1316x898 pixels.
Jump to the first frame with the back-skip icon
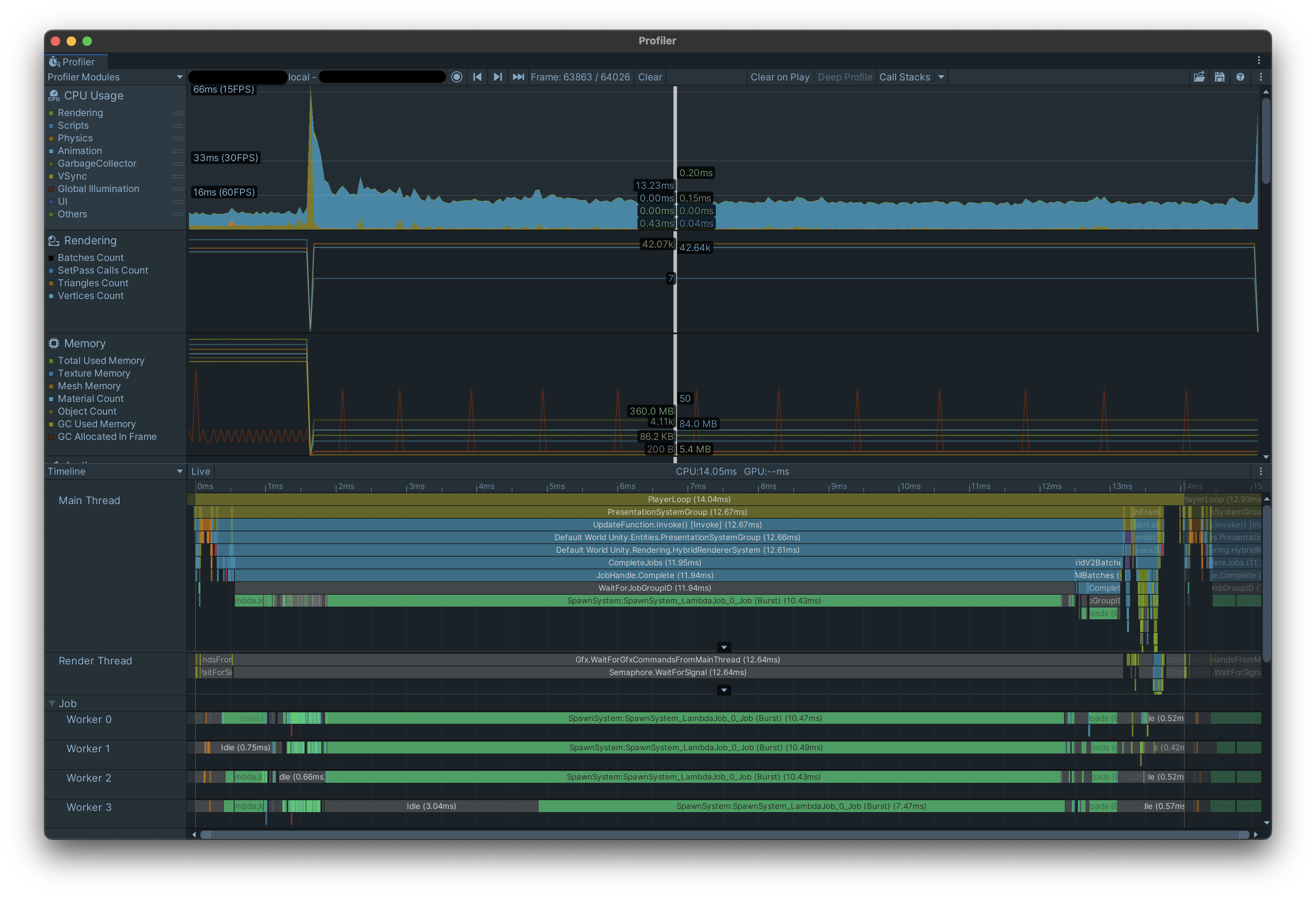(477, 77)
